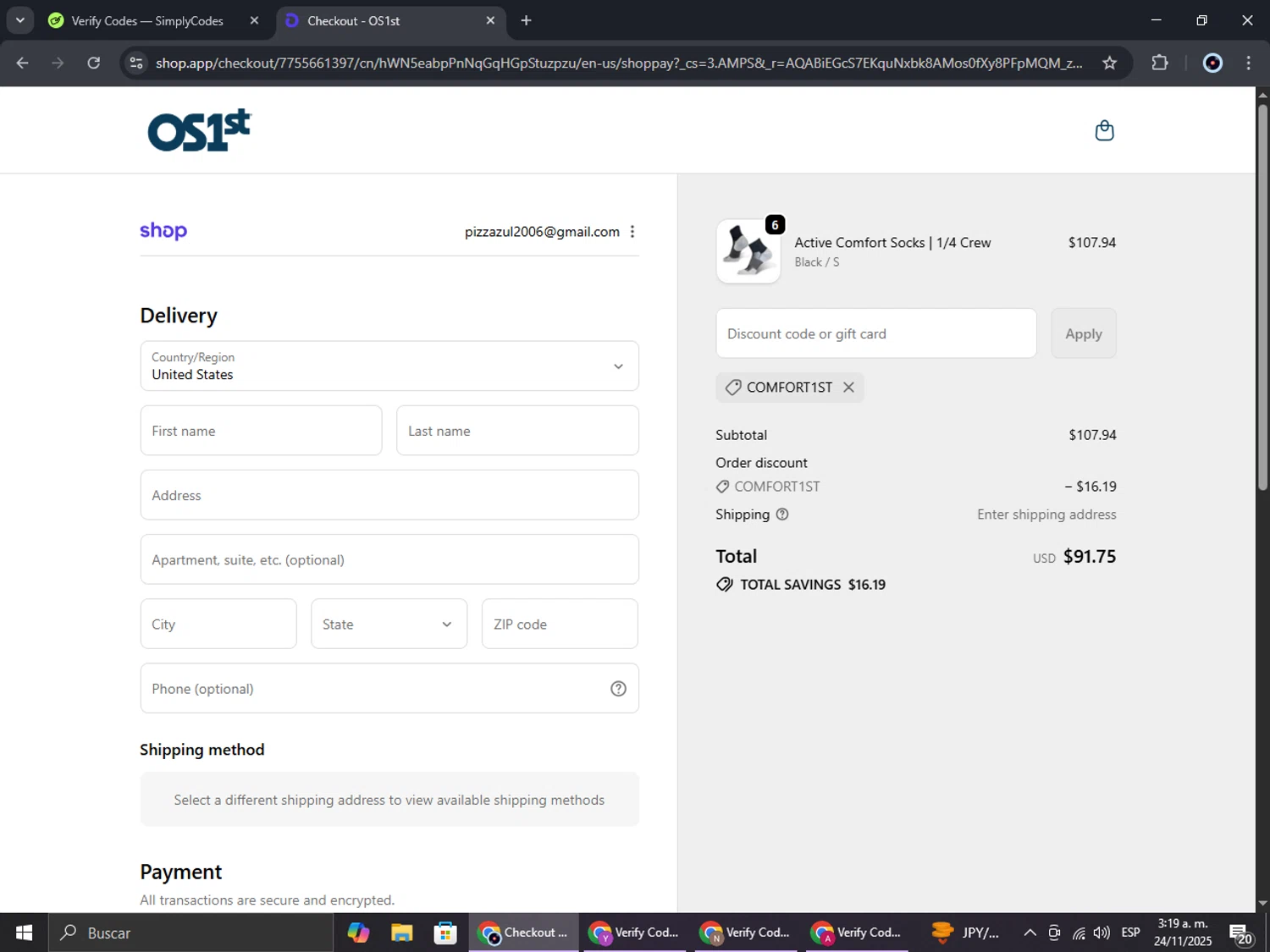Click the Shop Pay logo
This screenshot has height=952, width=1270.
(x=163, y=230)
